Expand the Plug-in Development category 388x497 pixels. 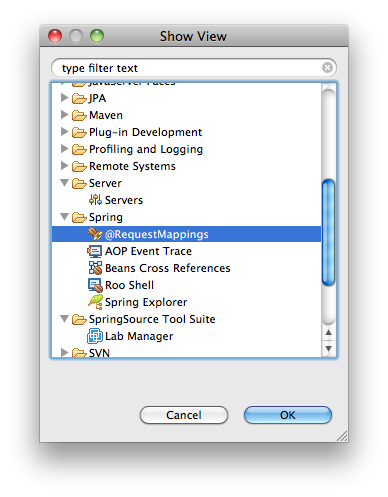(64, 132)
